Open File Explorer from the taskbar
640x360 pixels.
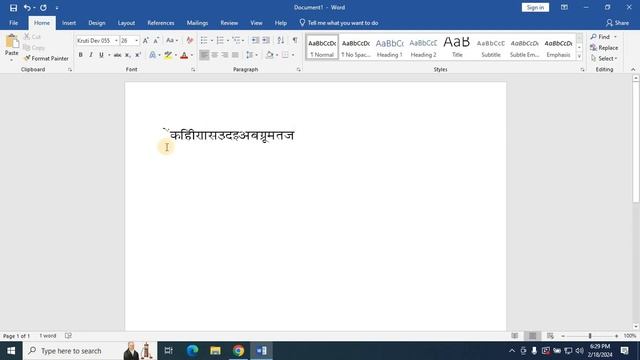pyautogui.click(x=216, y=351)
